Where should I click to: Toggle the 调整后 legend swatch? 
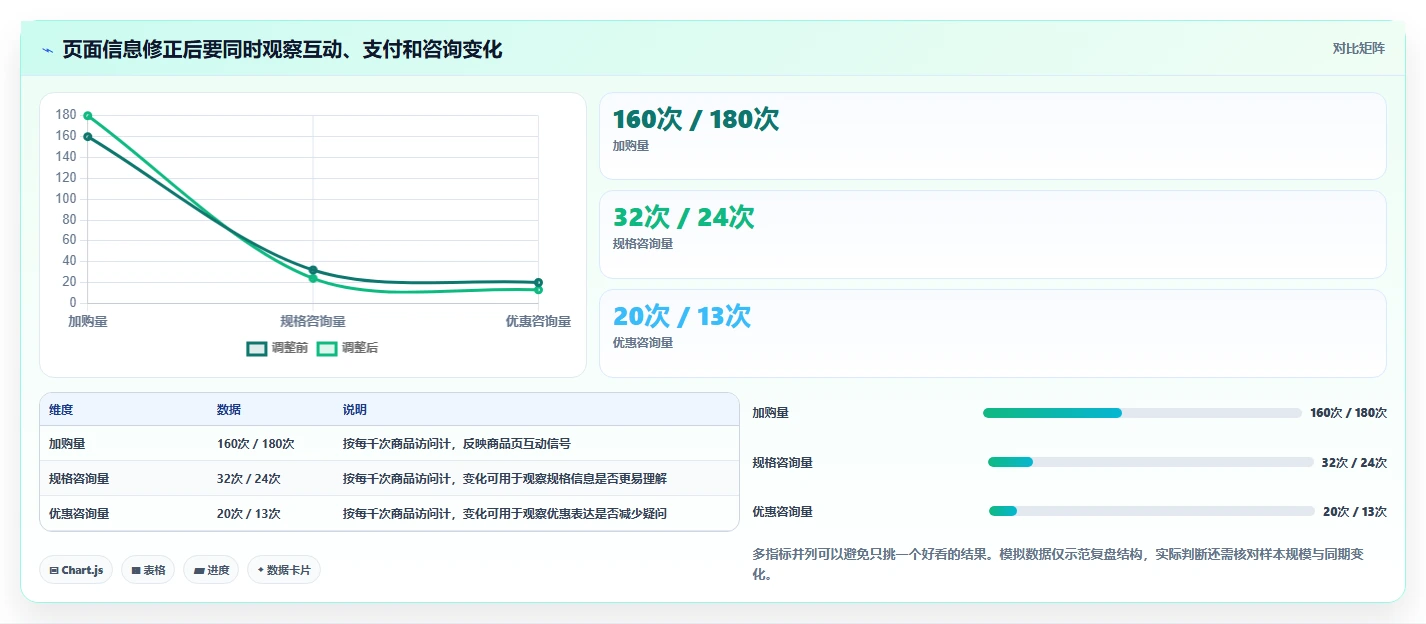pos(327,348)
